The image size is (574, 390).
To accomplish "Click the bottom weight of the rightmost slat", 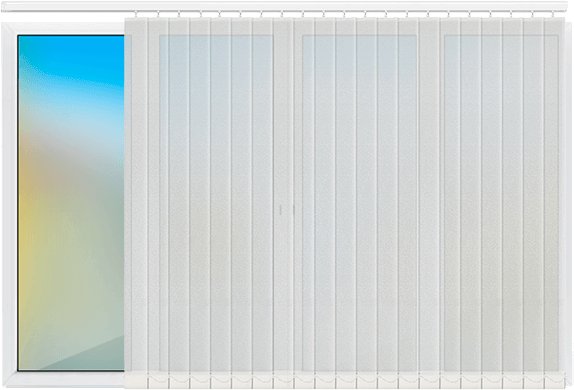I will [x=554, y=381].
